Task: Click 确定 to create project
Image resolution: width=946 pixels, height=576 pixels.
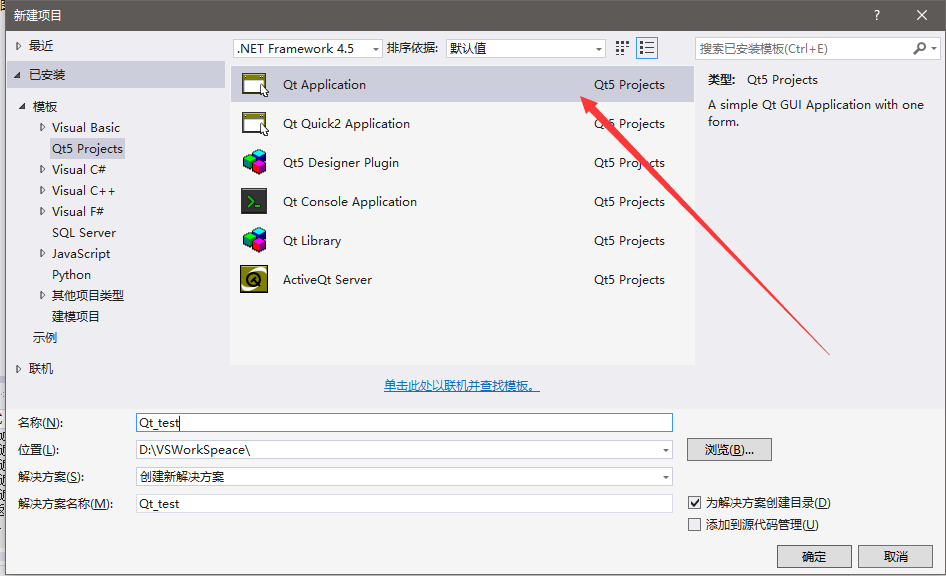Action: pyautogui.click(x=814, y=557)
